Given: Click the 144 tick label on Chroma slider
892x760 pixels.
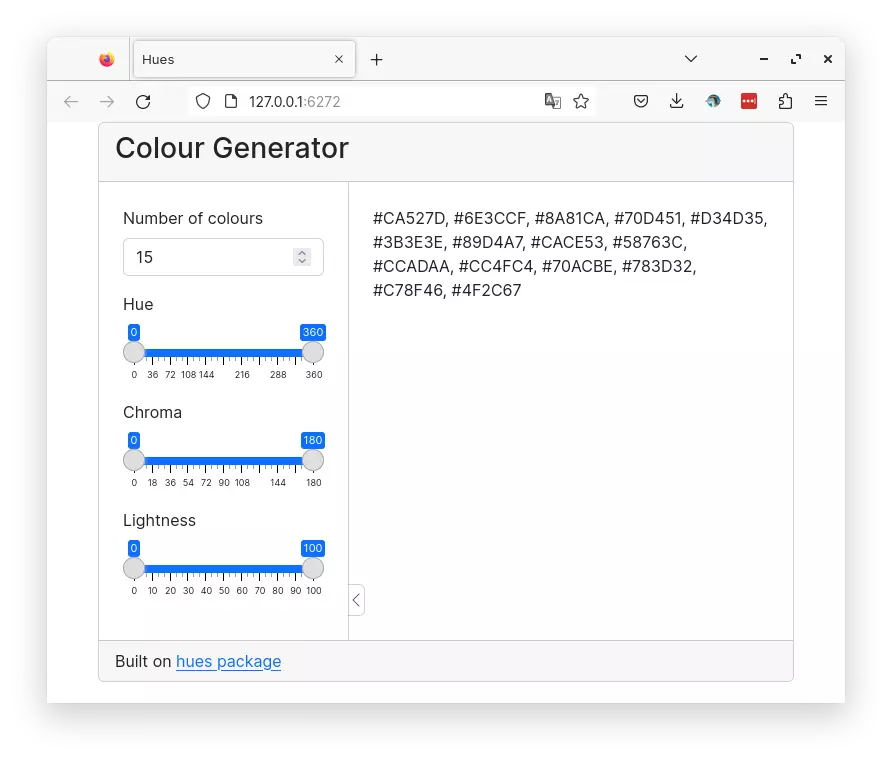Looking at the screenshot, I should pyautogui.click(x=278, y=483).
